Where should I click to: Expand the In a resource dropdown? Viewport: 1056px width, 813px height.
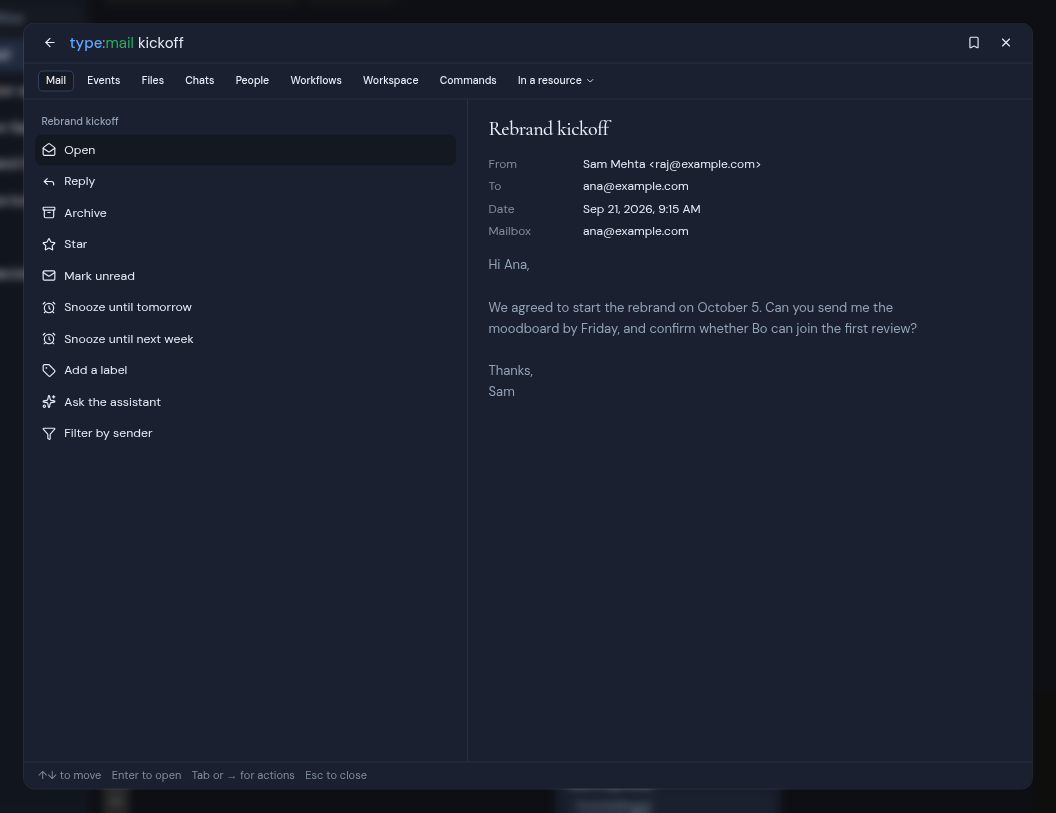pos(556,80)
